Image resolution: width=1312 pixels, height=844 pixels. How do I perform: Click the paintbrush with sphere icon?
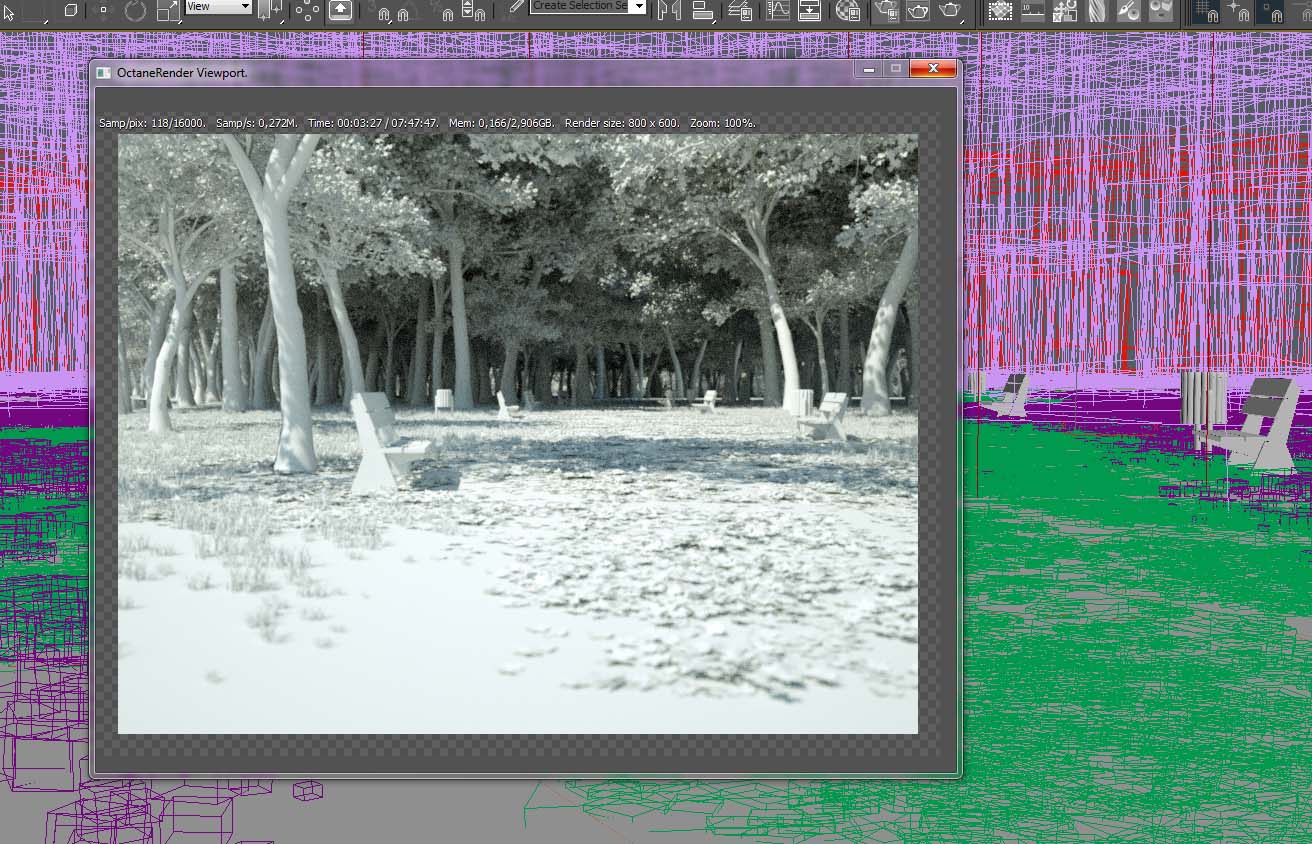(1128, 11)
